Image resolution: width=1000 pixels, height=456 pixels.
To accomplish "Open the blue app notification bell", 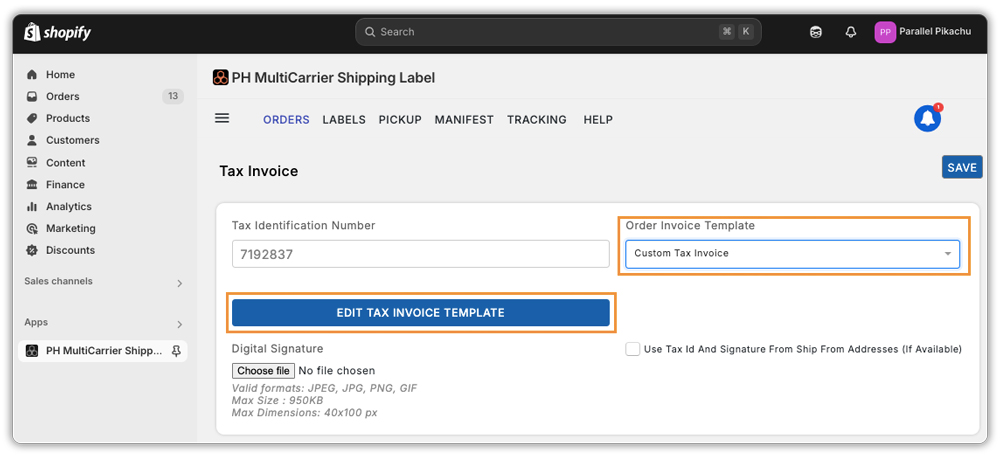I will pos(927,119).
